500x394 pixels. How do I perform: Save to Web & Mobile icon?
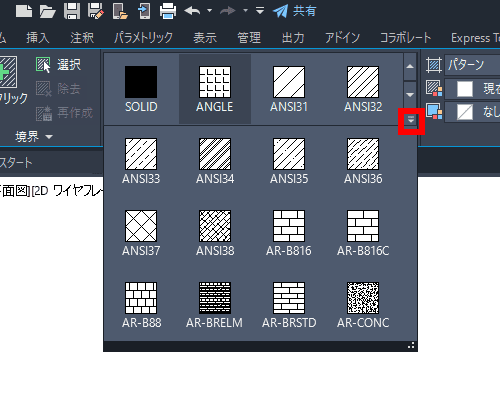[x=144, y=11]
